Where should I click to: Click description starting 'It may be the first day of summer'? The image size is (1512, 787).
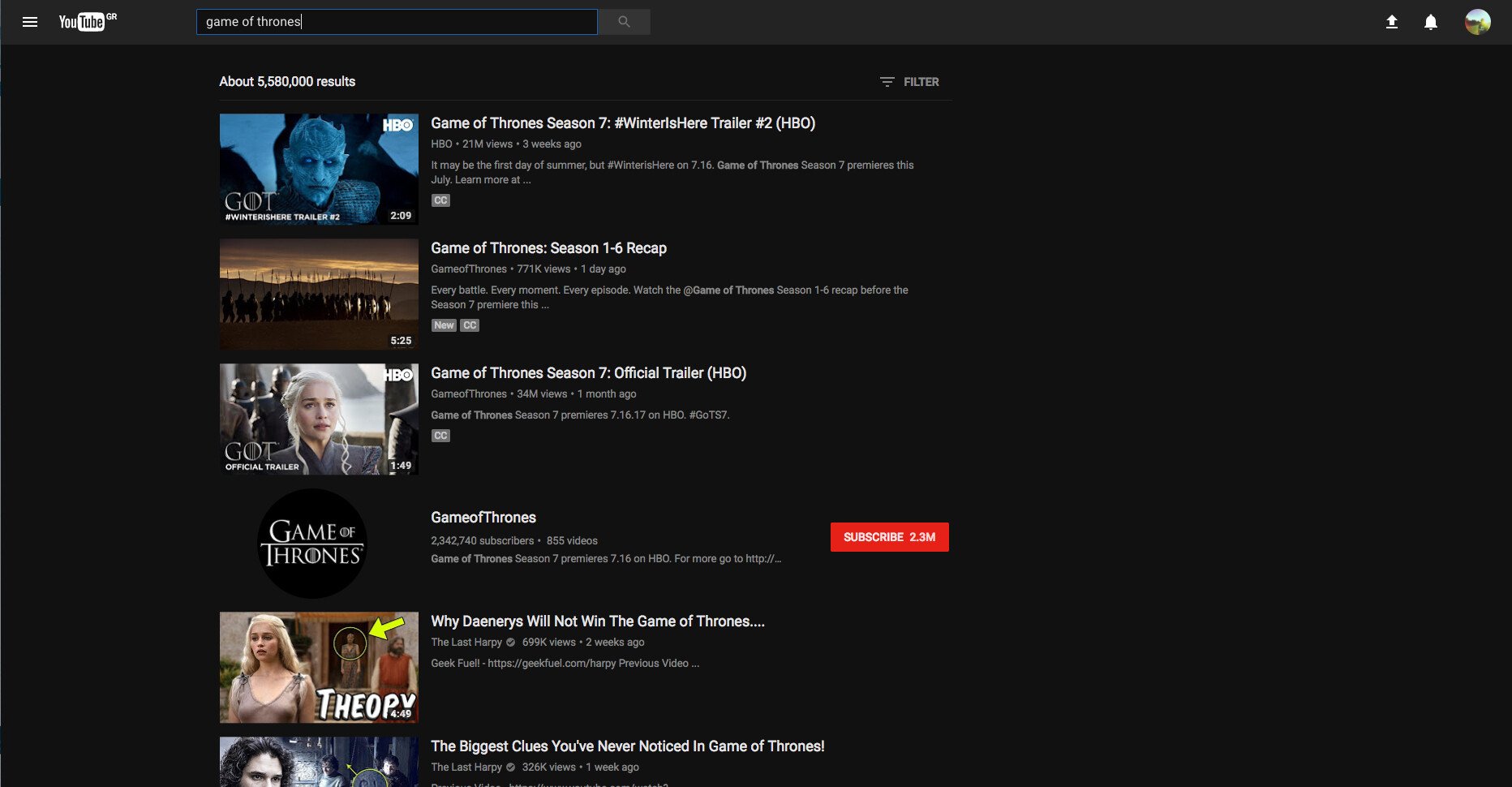click(x=672, y=173)
